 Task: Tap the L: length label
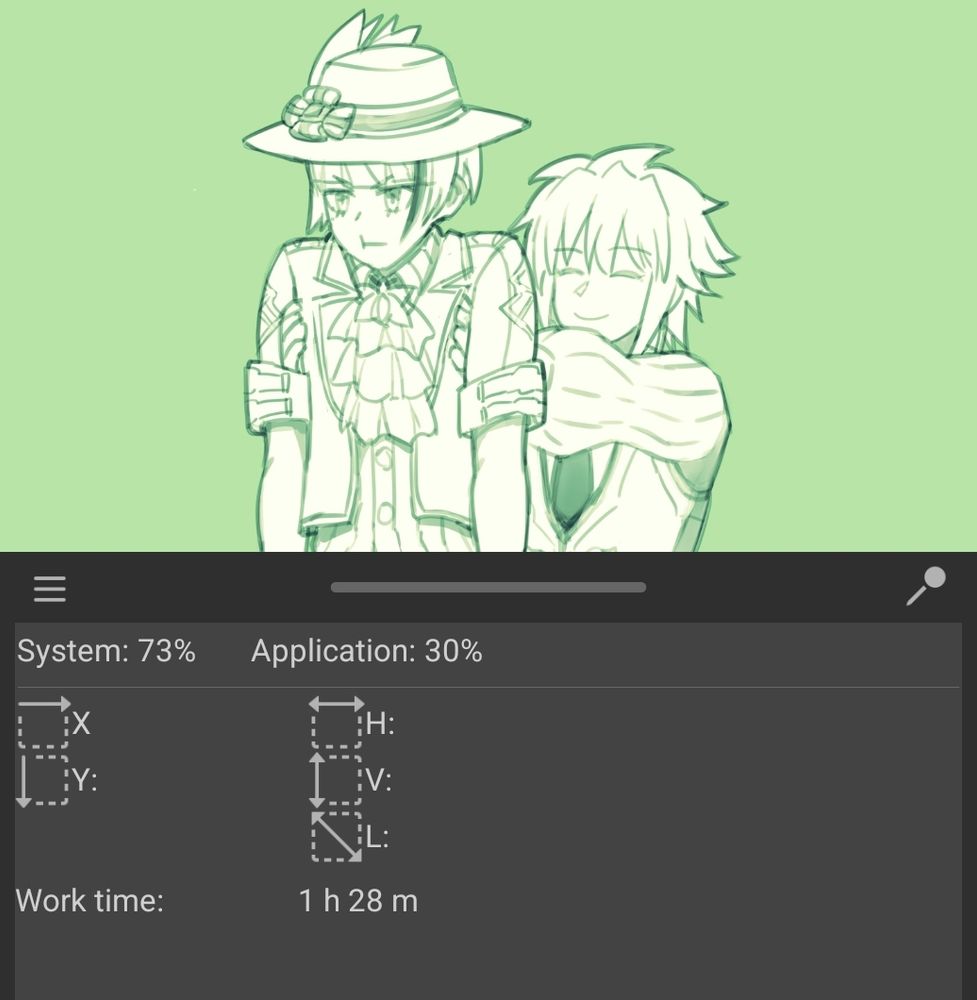[378, 837]
